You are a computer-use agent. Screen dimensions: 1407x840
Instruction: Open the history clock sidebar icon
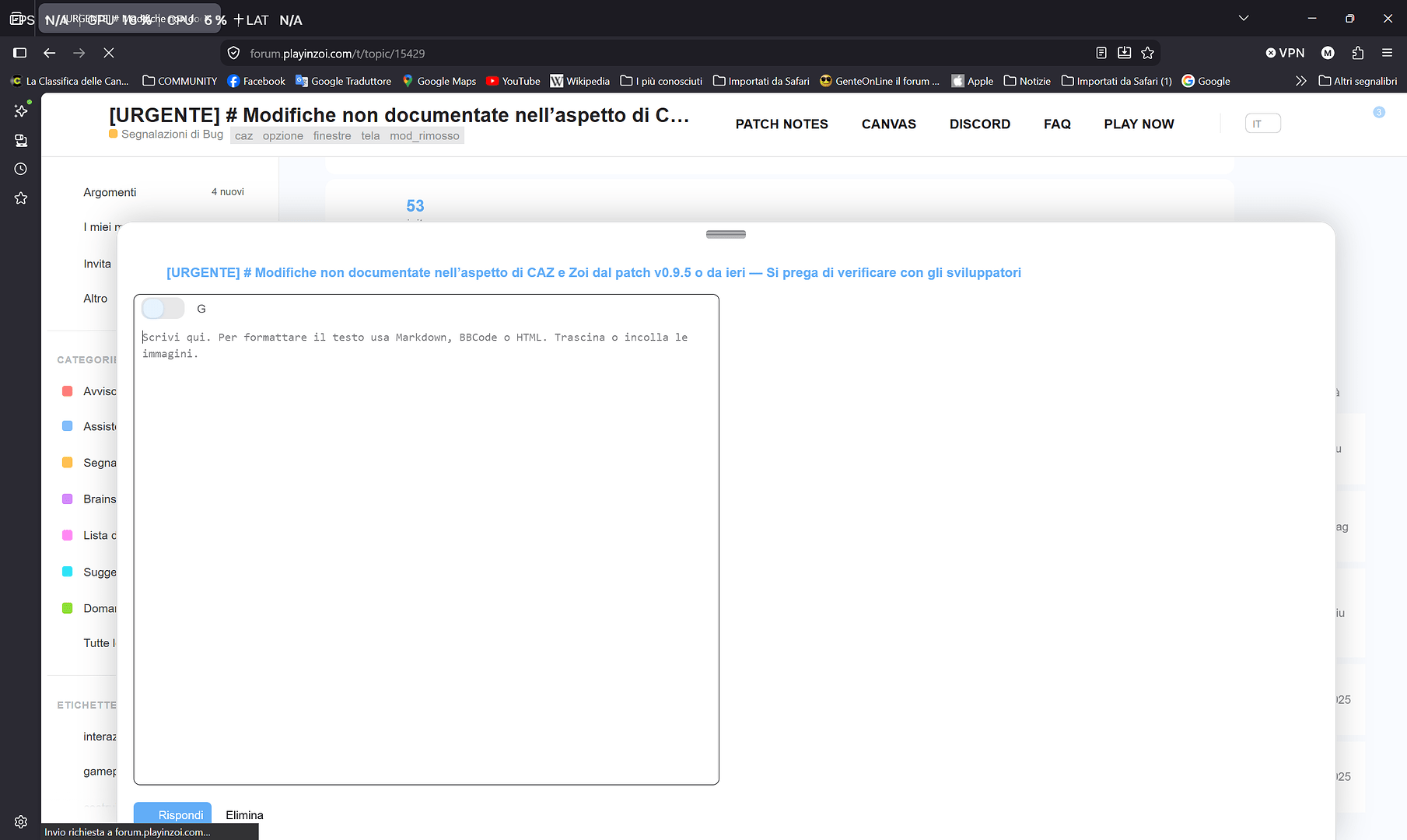tap(21, 169)
